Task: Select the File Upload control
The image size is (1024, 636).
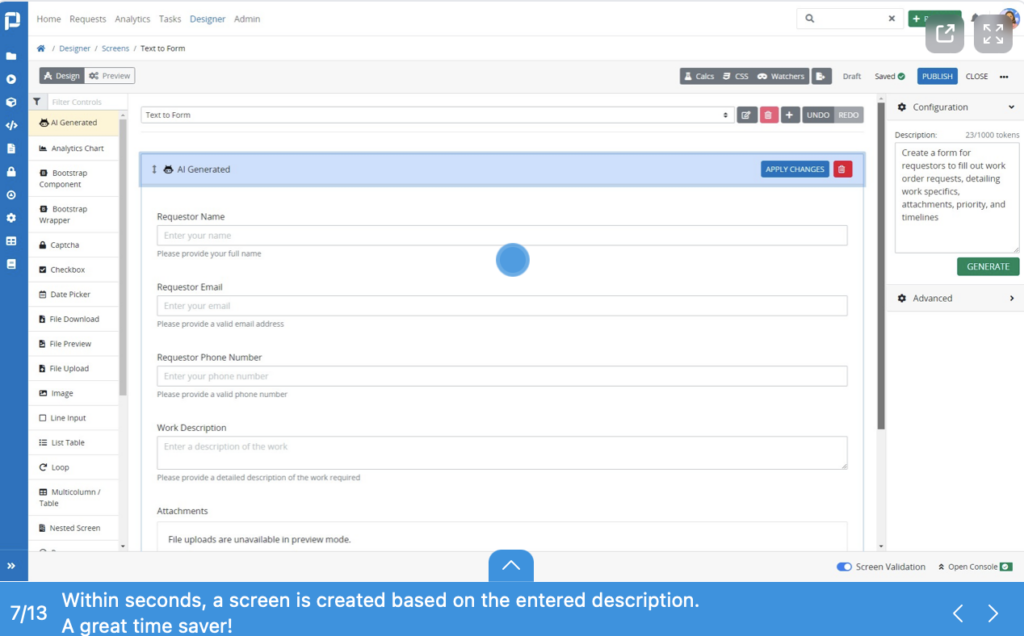Action: (x=69, y=368)
